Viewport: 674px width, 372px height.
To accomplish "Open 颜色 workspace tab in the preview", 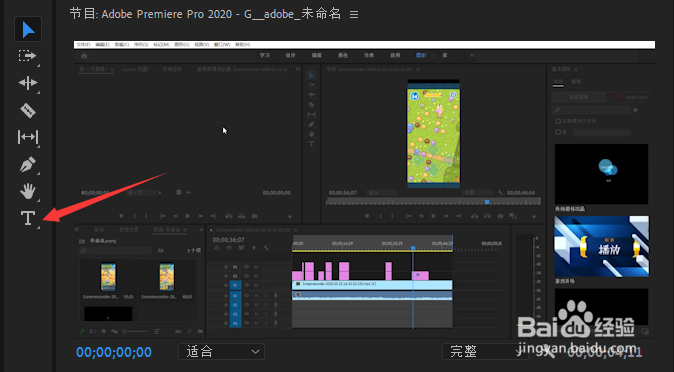I will (x=343, y=55).
